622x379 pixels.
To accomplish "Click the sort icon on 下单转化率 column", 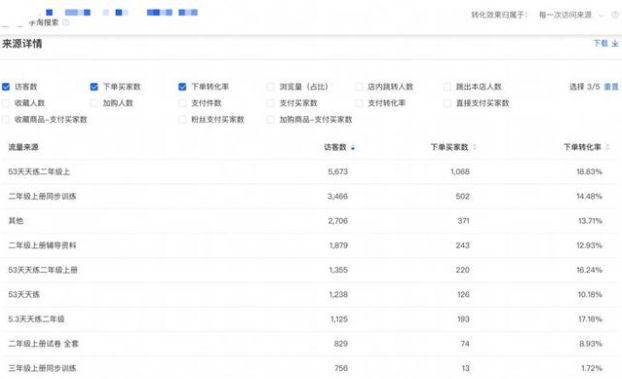I will [x=607, y=147].
